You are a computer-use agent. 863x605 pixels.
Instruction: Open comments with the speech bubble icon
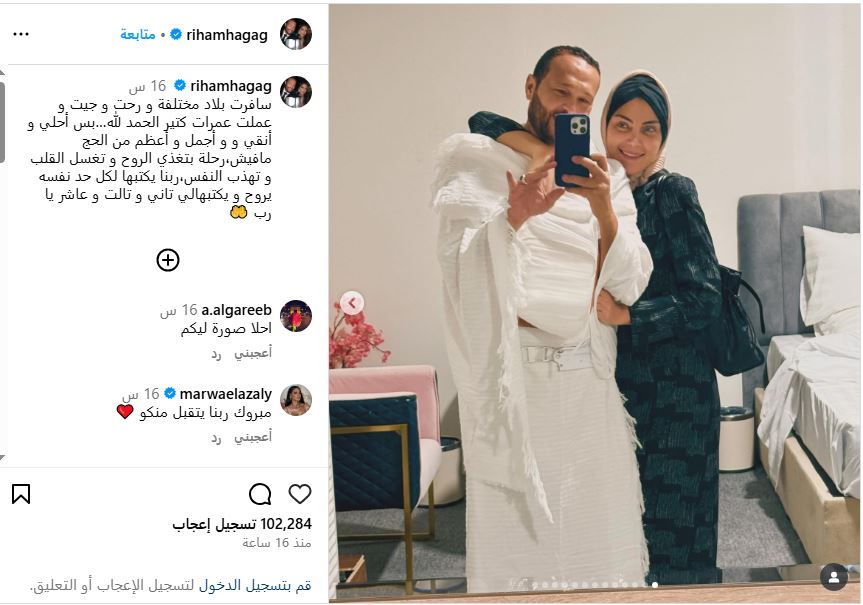click(x=260, y=494)
